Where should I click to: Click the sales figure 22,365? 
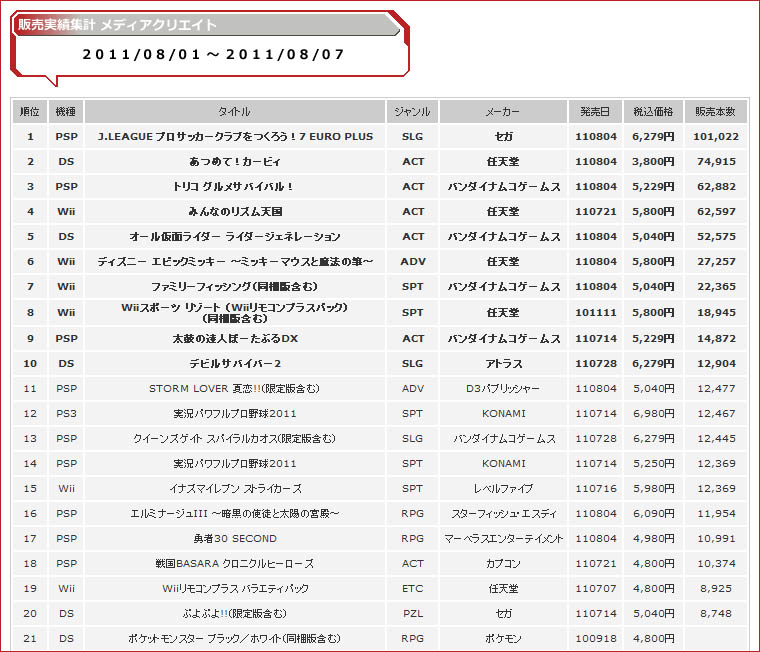click(716, 287)
